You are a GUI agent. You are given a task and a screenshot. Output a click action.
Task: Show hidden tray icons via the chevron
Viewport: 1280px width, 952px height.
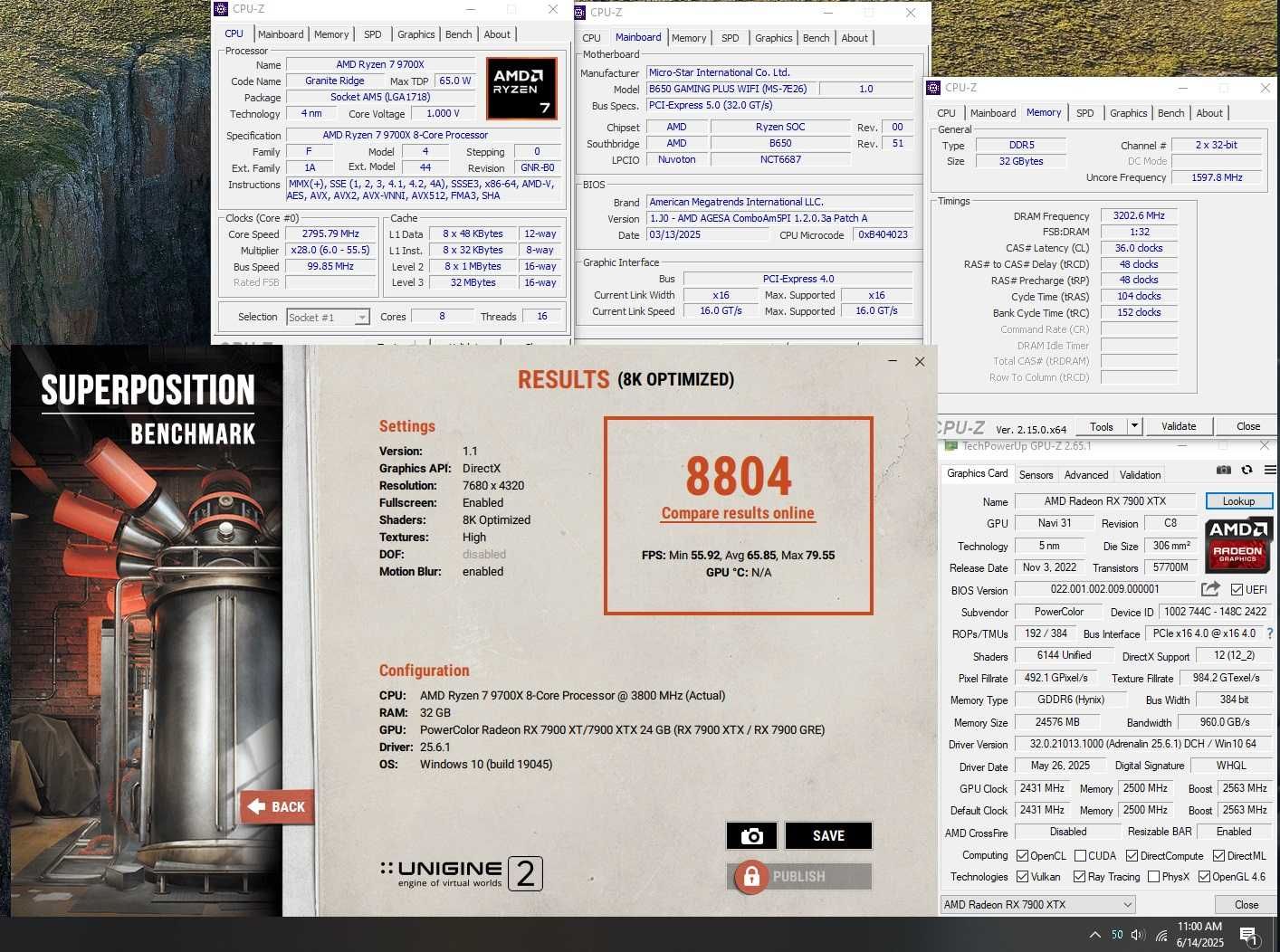[1094, 935]
